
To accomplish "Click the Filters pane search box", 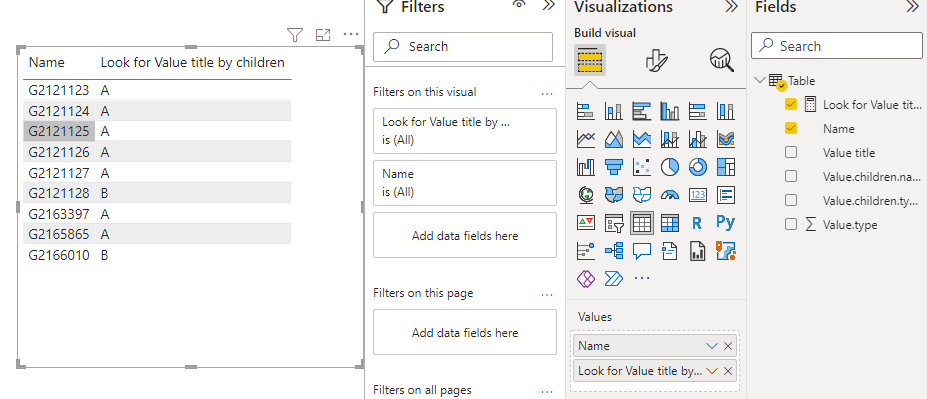I will pos(463,47).
